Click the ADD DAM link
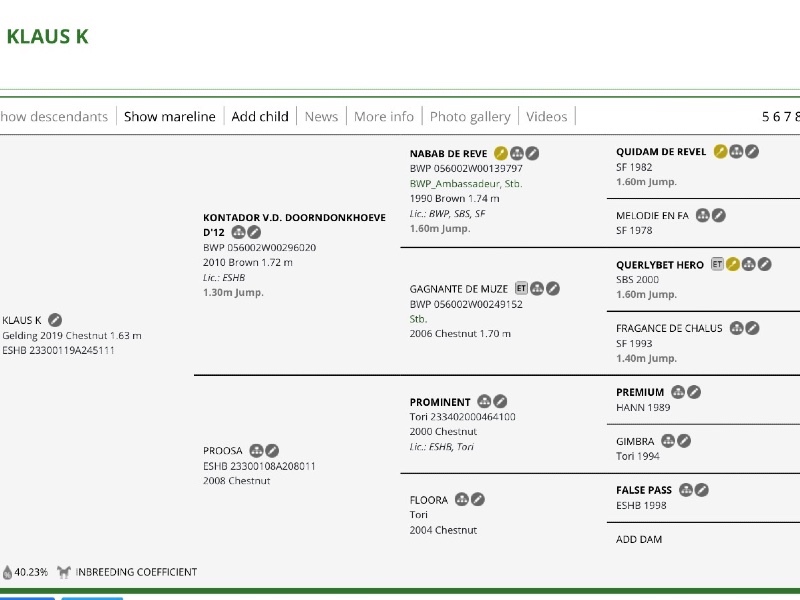This screenshot has height=600, width=800. (x=639, y=539)
